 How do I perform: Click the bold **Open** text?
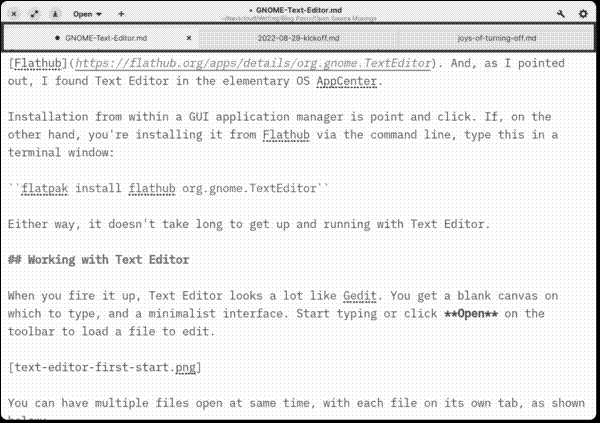point(471,314)
